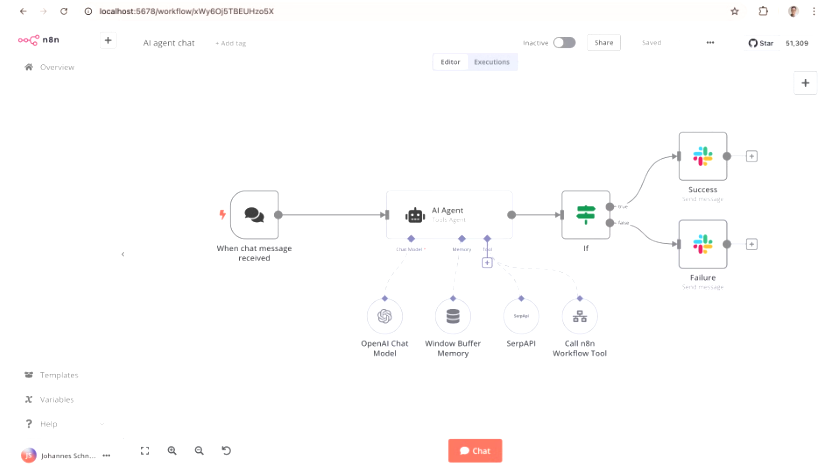Click the star count 51,309
The image size is (833, 467).
click(x=797, y=43)
